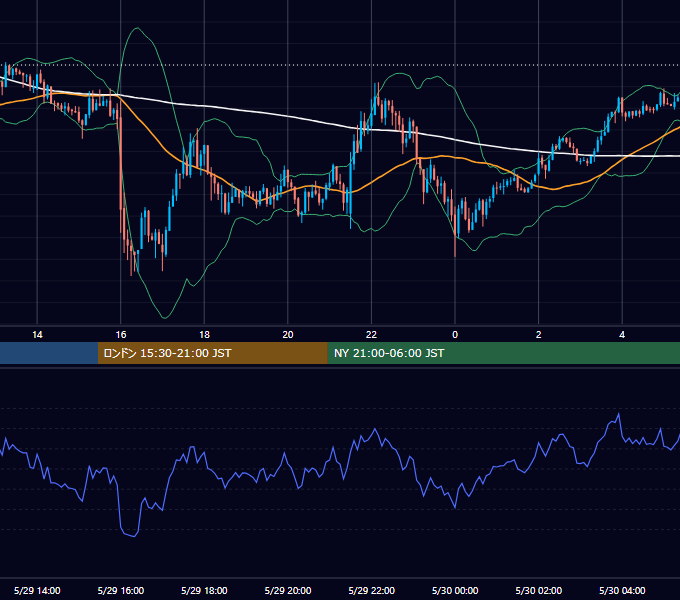Click the 0 hour axis label
The width and height of the screenshot is (680, 600).
click(x=455, y=335)
